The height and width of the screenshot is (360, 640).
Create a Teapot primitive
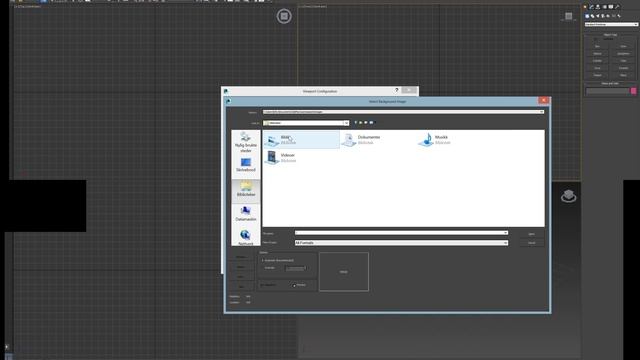click(x=598, y=76)
